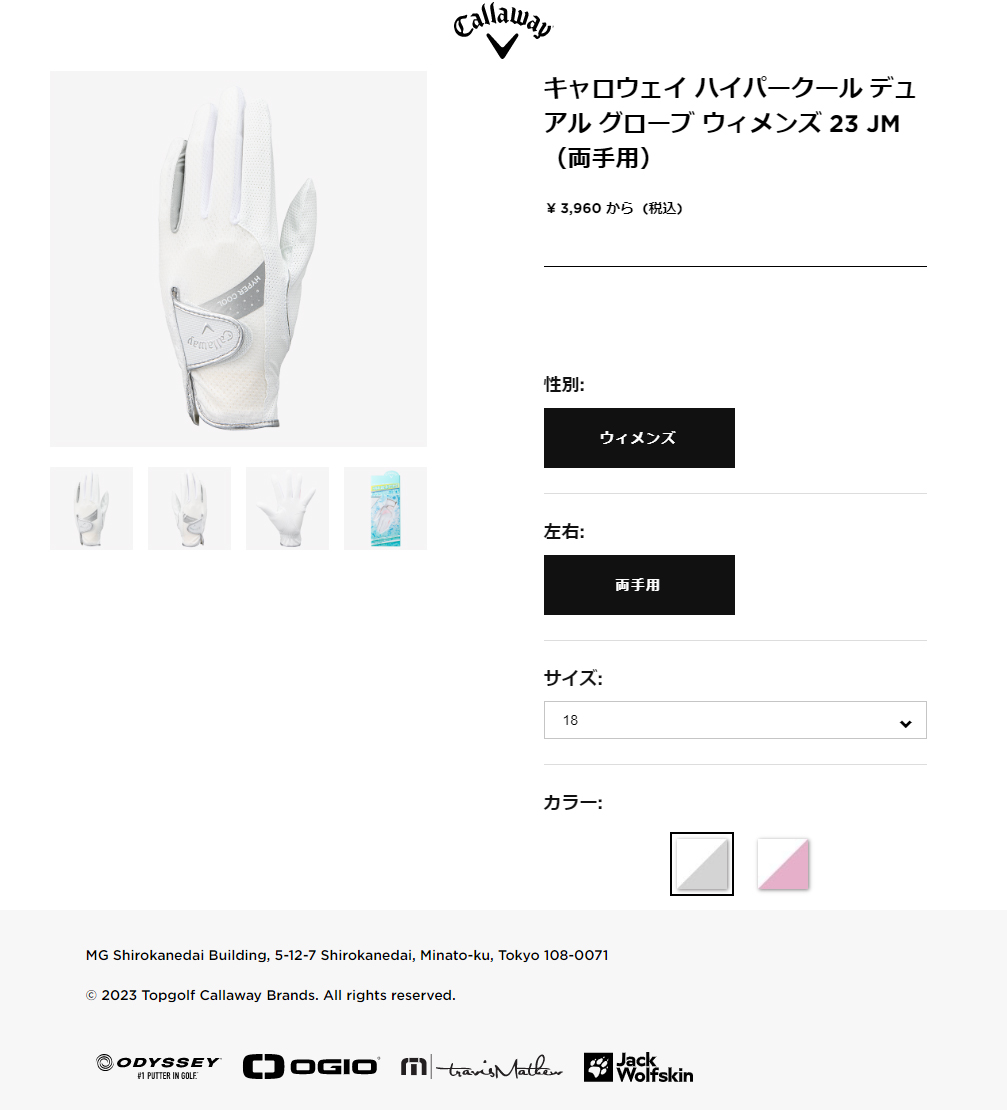This screenshot has width=1007, height=1110.
Task: Click the Topgolf Callaway Brands copyright text
Action: [270, 995]
